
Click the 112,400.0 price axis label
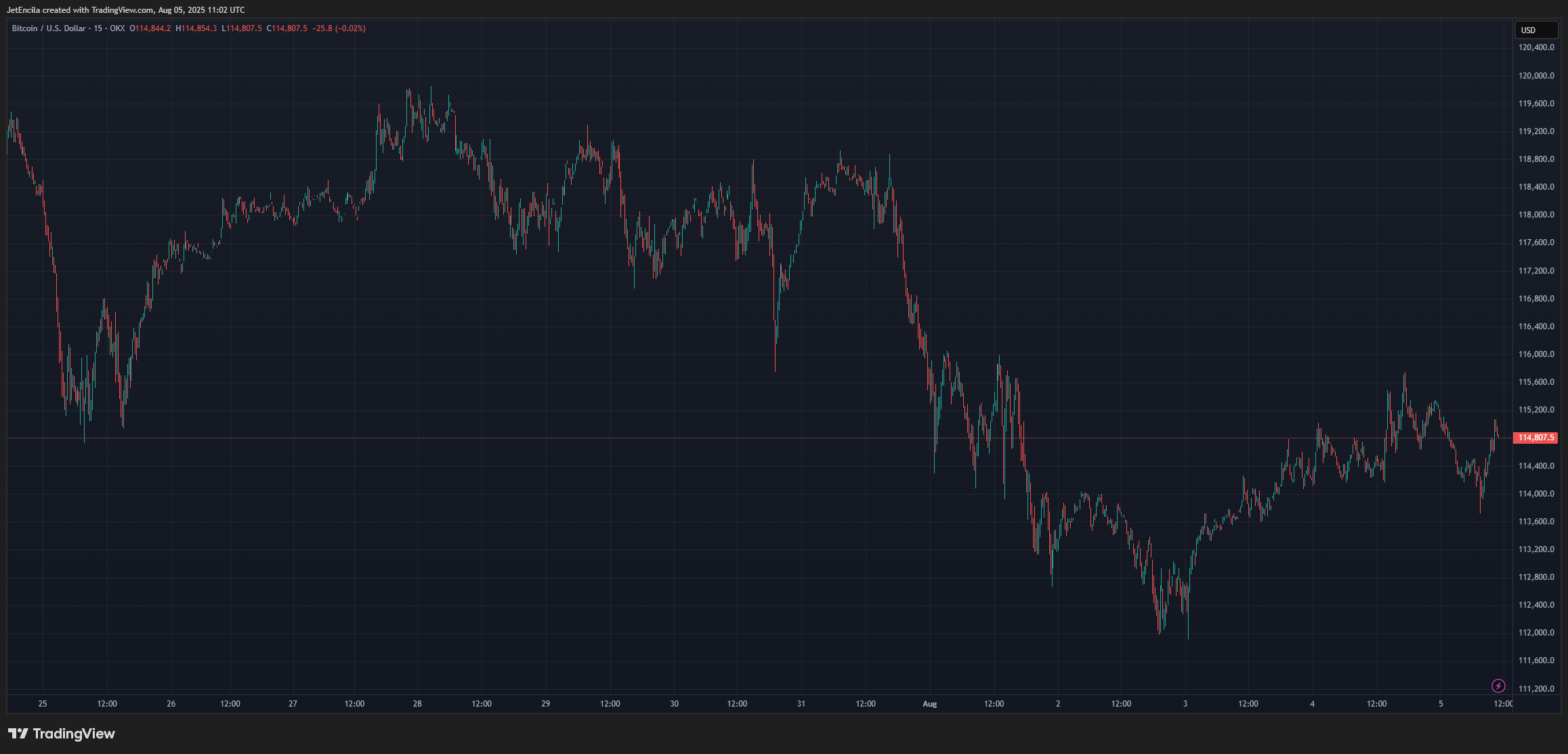point(1536,605)
